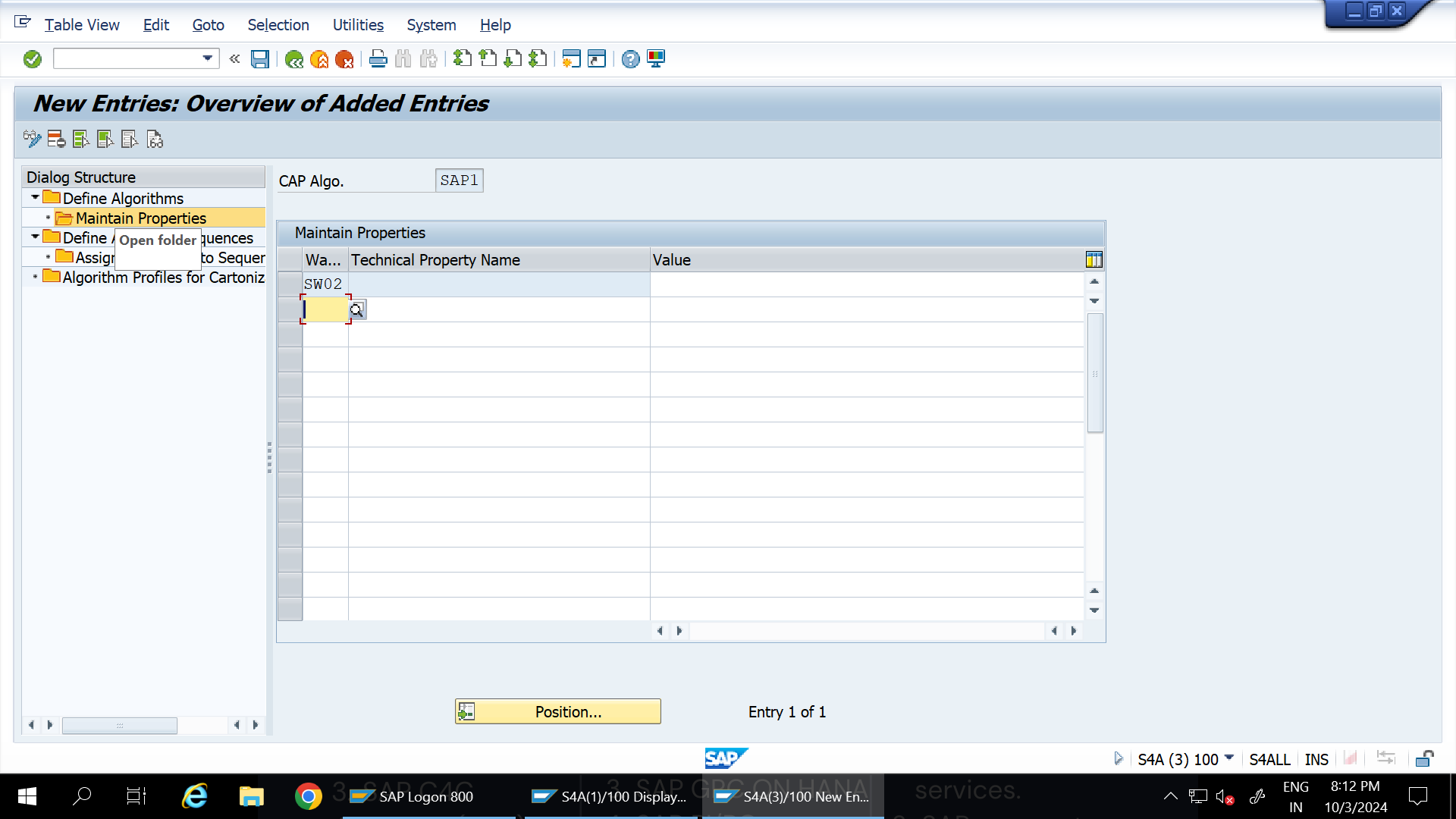Open the S4A (3) 100 system dropdown

[x=1228, y=758]
